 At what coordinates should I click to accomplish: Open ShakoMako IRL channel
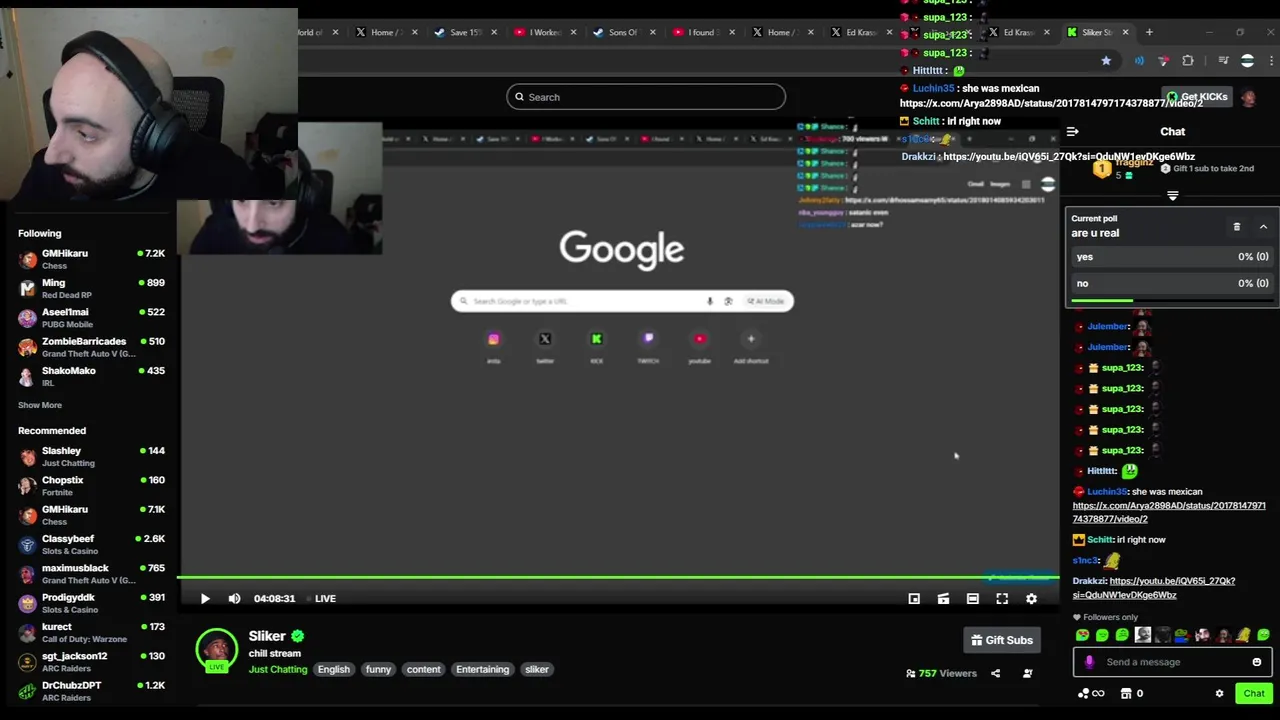92,376
